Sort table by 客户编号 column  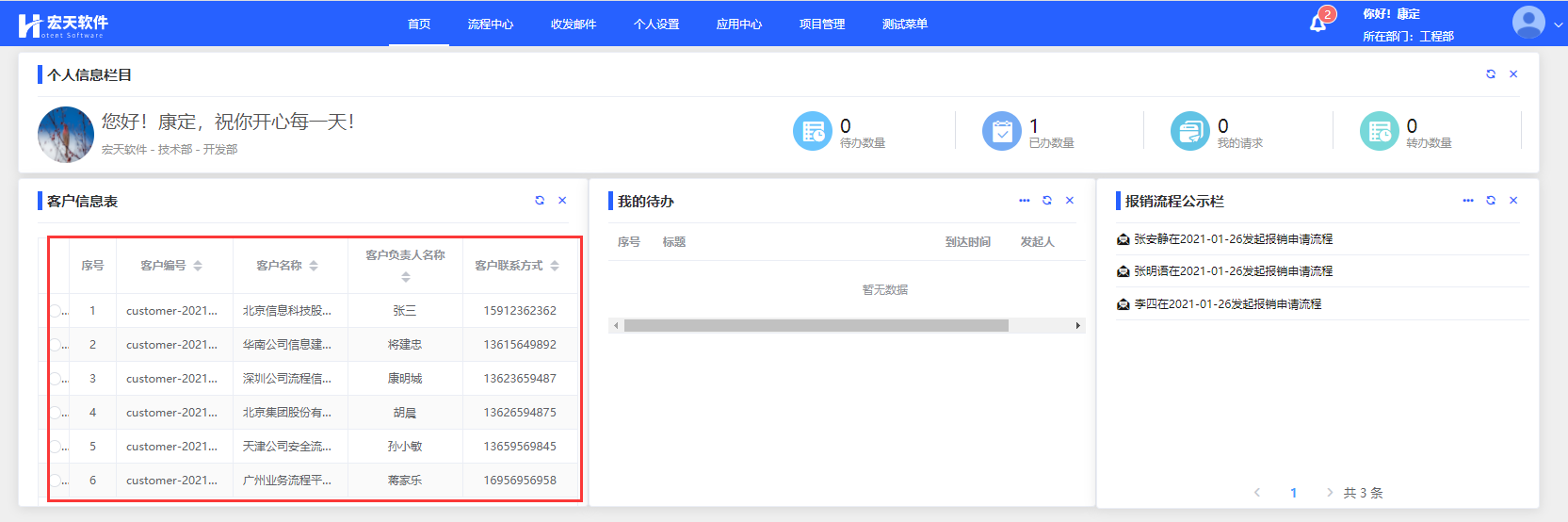[198, 266]
